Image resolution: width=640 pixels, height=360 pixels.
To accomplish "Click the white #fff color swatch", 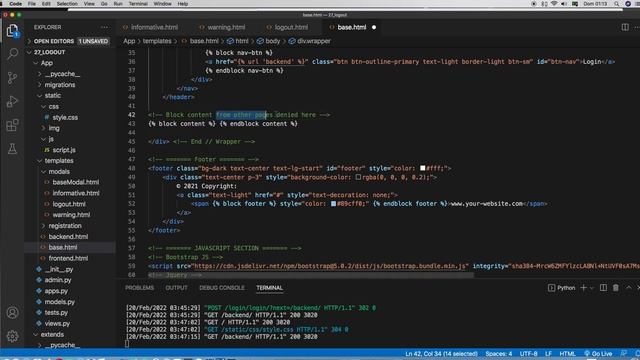I will coord(422,168).
